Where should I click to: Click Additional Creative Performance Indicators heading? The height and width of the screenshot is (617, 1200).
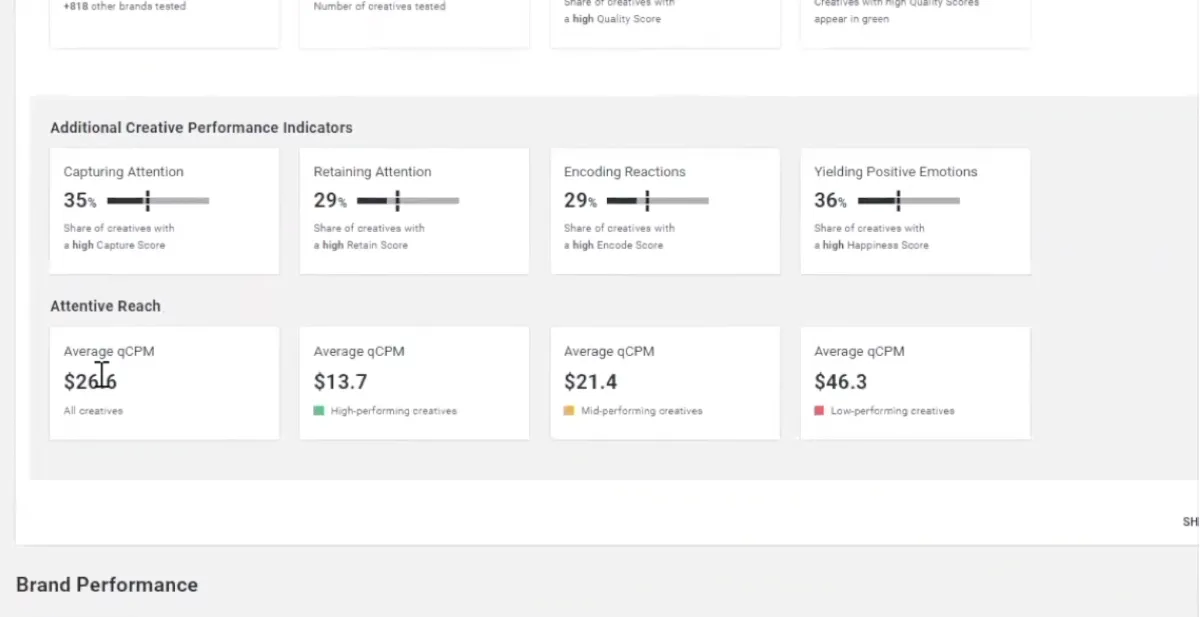tap(201, 128)
